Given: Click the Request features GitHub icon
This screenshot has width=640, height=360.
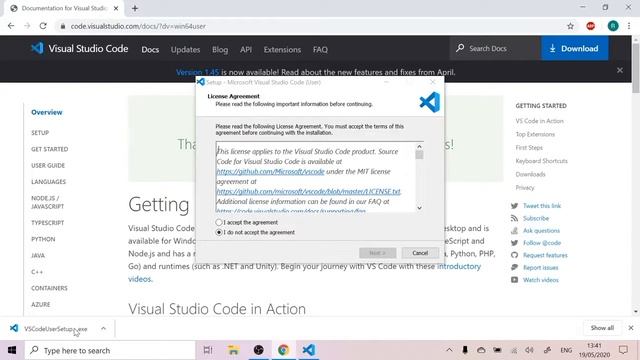Looking at the screenshot, I should 514,255.
